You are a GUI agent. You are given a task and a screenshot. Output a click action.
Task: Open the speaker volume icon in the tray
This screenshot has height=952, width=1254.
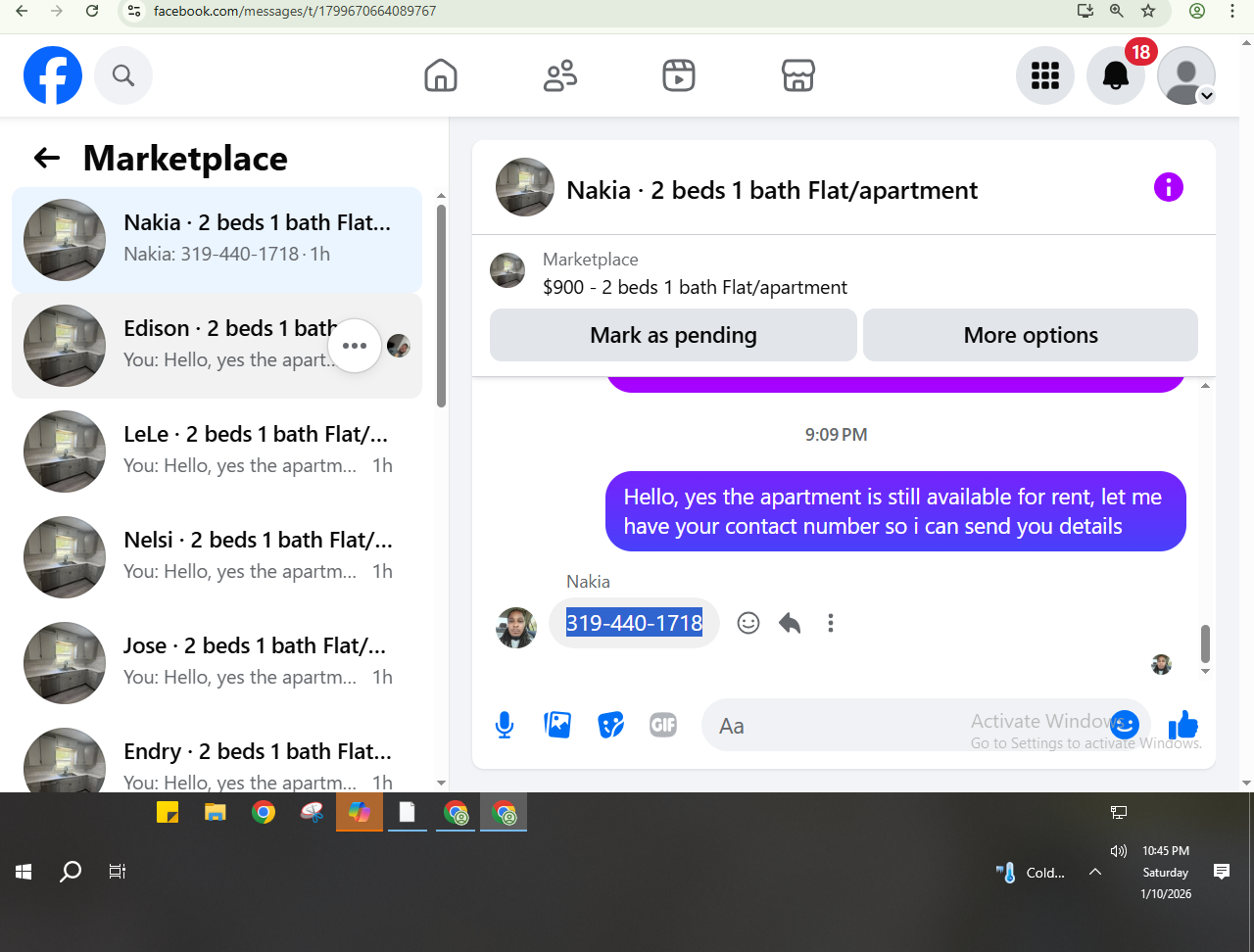pos(1118,851)
